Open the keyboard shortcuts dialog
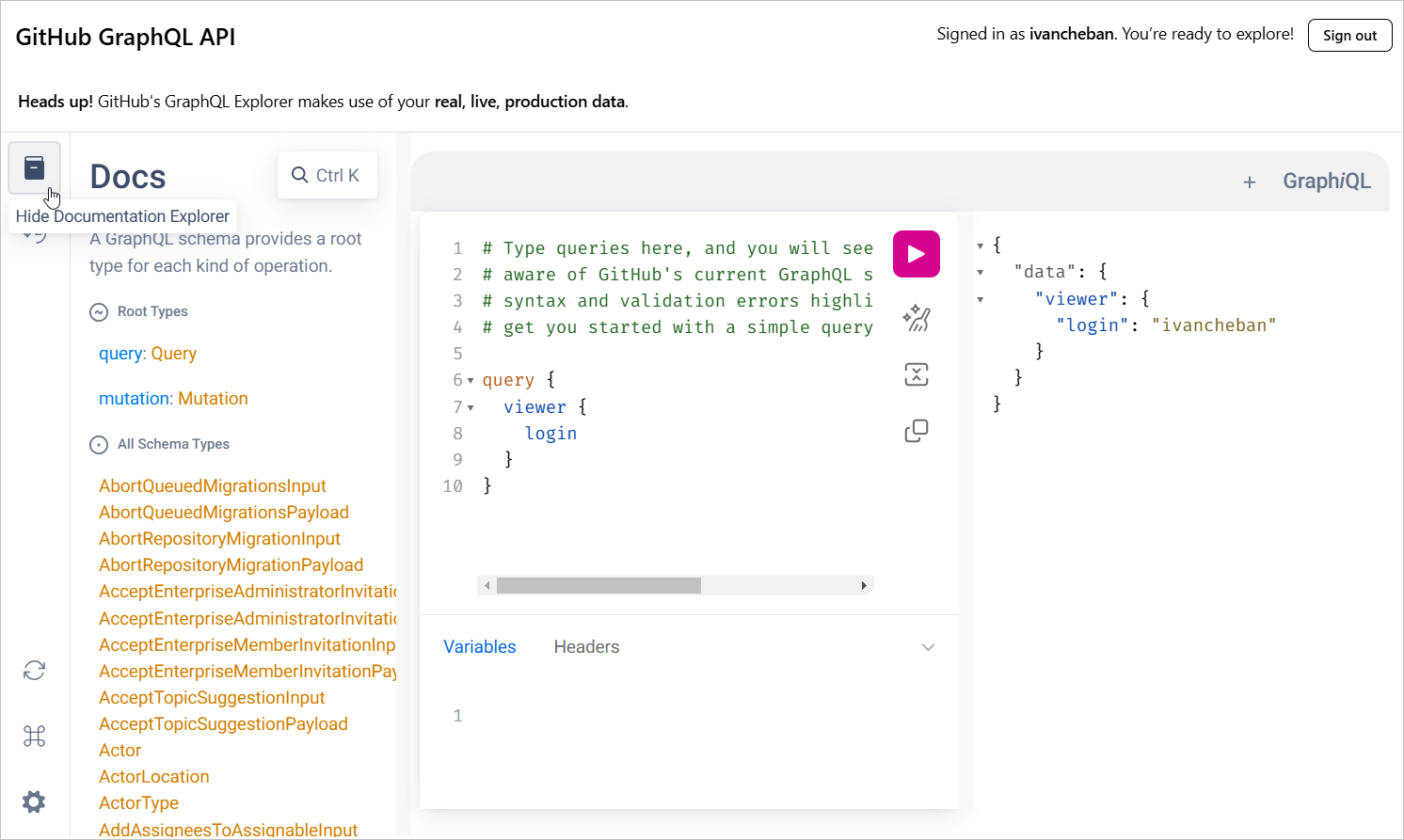 [x=34, y=736]
